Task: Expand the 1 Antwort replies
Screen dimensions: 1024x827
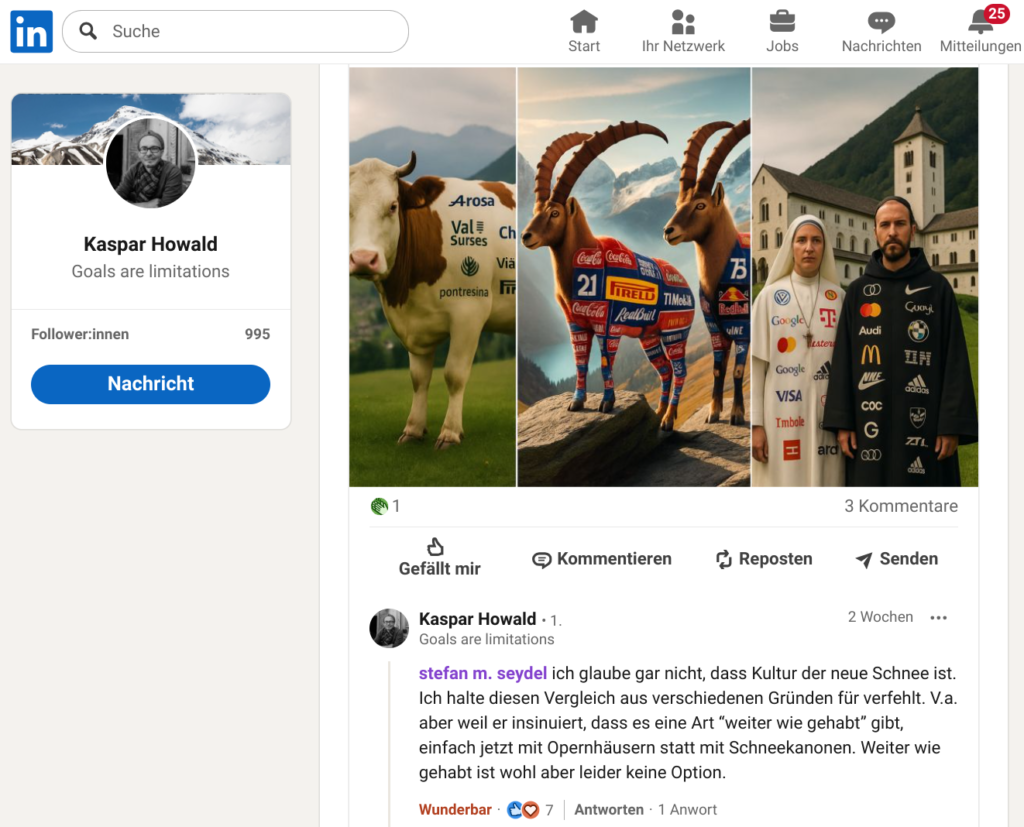Action: coord(687,810)
